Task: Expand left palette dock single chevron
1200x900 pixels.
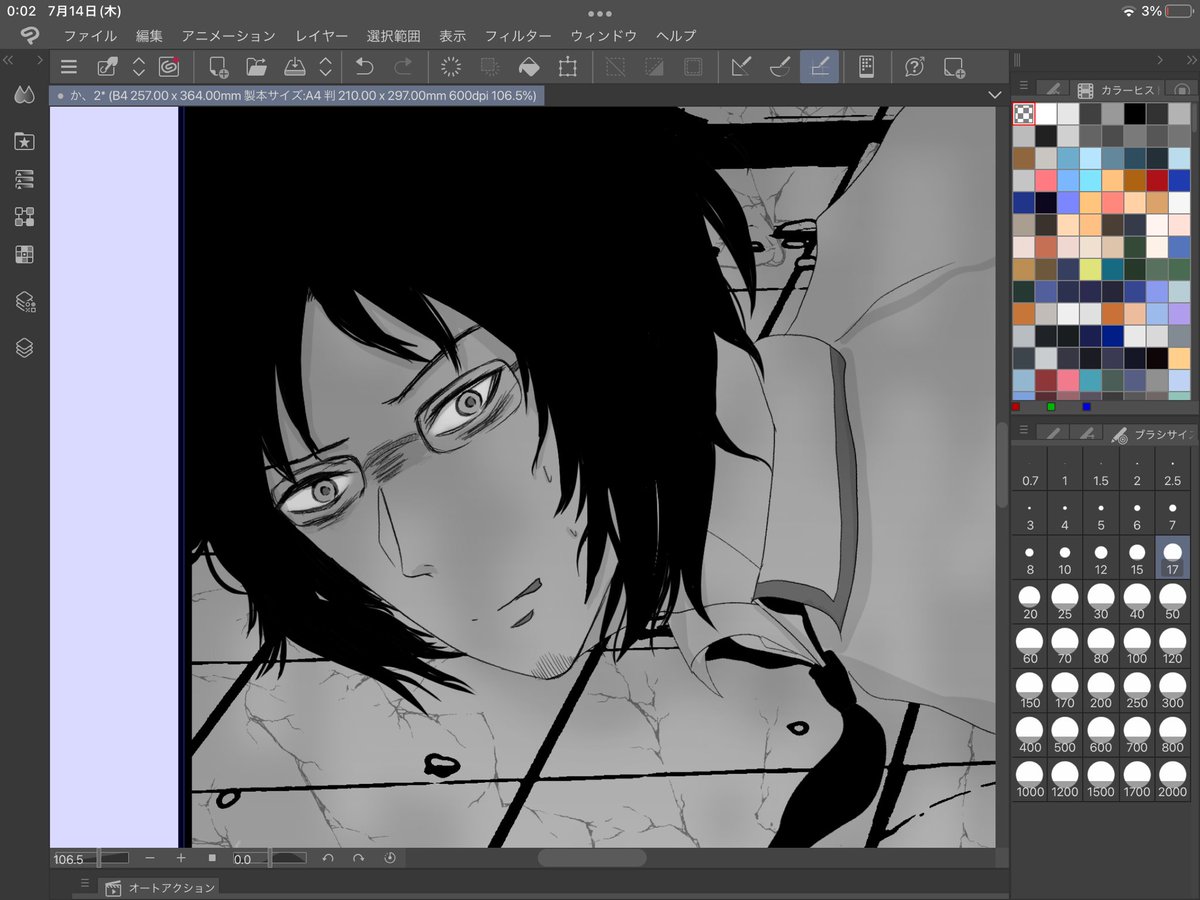Action: tap(40, 61)
